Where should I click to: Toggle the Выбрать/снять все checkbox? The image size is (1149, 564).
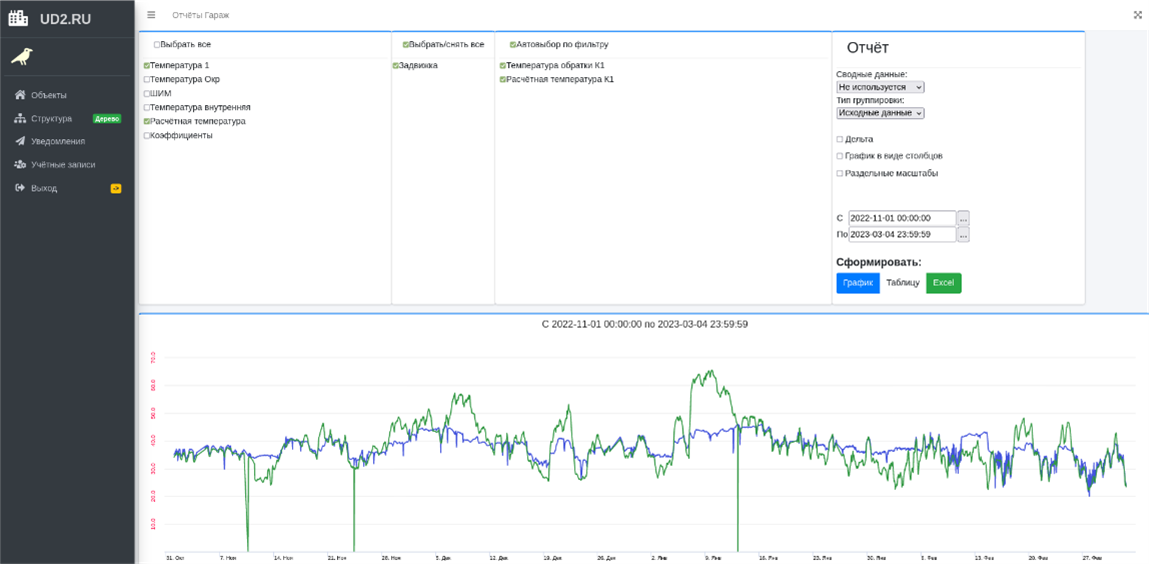pyautogui.click(x=406, y=45)
